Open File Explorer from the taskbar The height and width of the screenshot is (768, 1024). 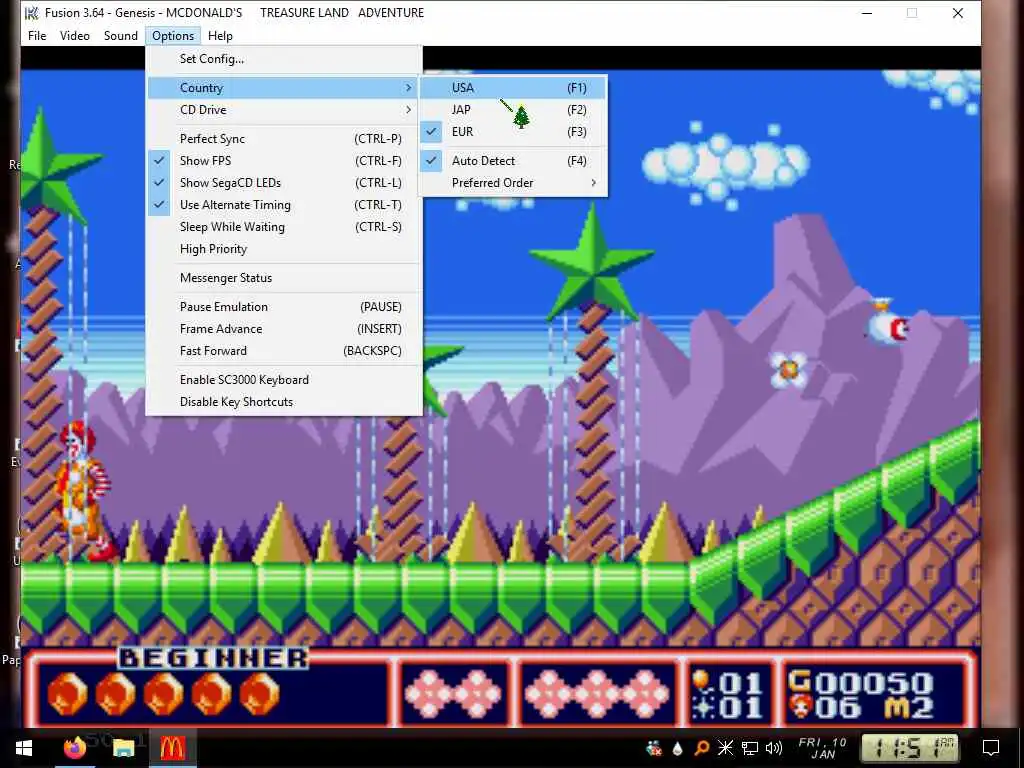[123, 748]
